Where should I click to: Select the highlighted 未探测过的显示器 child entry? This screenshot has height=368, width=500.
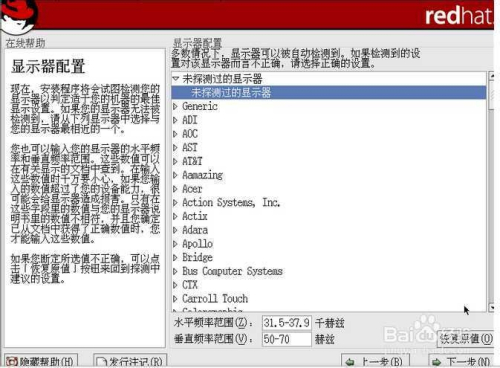[x=329, y=92]
